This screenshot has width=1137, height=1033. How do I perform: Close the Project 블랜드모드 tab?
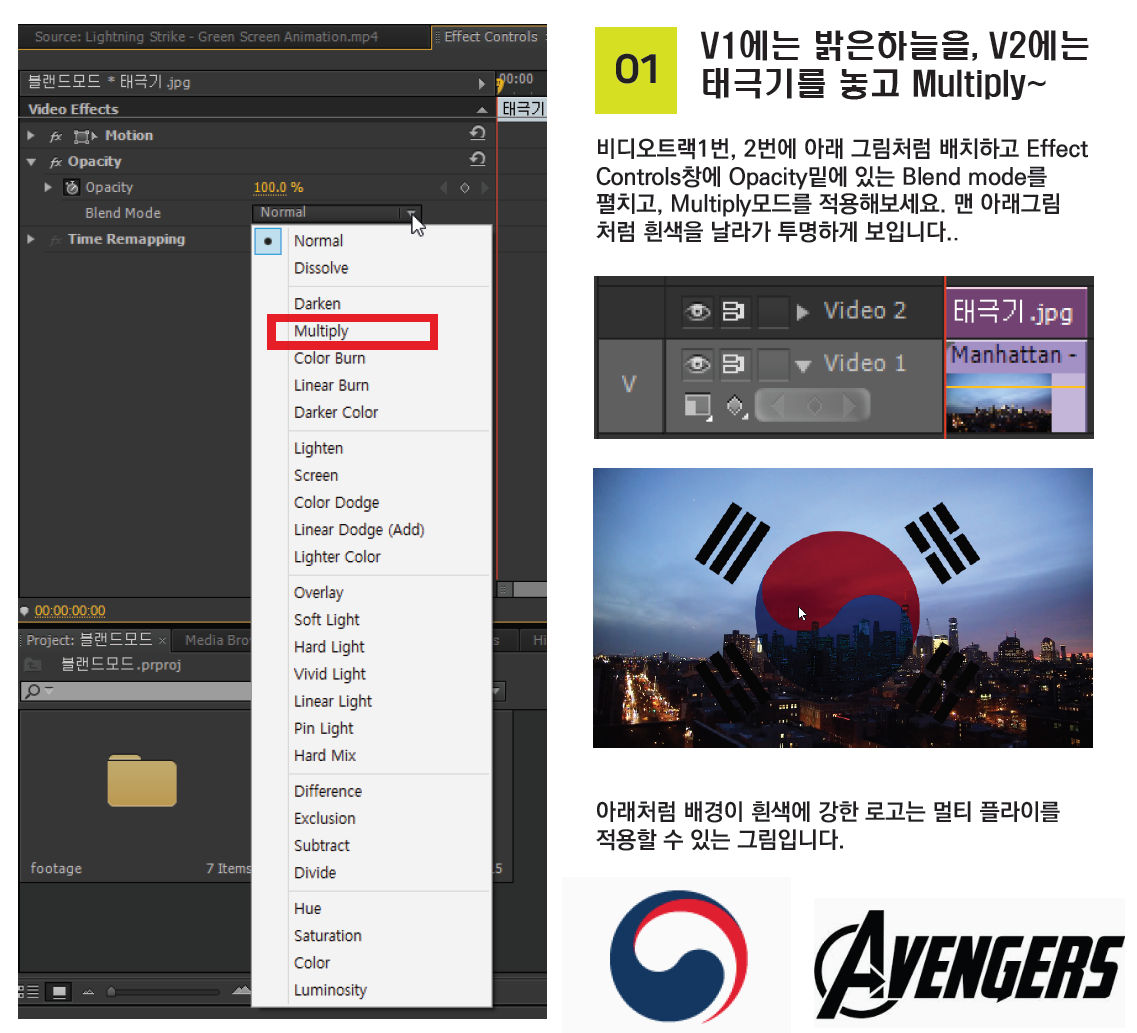coord(162,641)
